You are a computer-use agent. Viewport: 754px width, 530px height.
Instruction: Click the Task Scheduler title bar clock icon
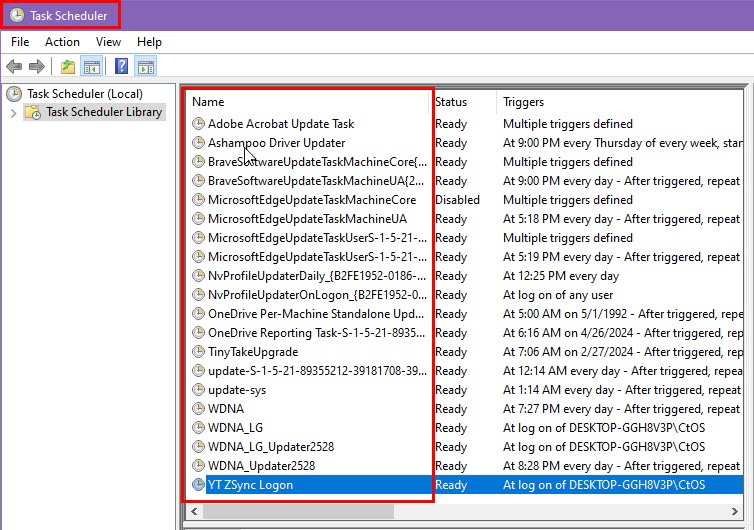click(17, 15)
